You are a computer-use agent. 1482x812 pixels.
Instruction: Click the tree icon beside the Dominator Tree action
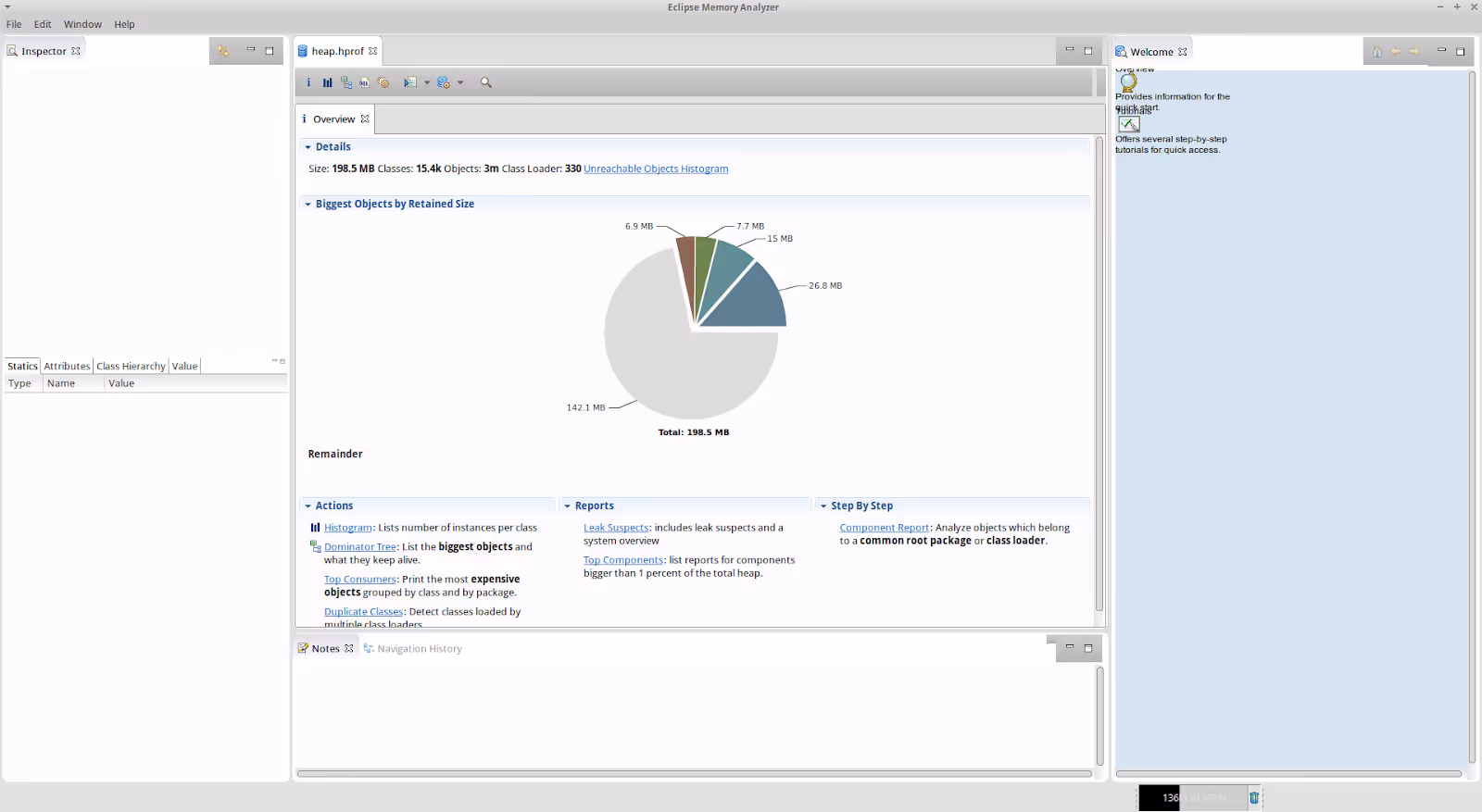[315, 546]
